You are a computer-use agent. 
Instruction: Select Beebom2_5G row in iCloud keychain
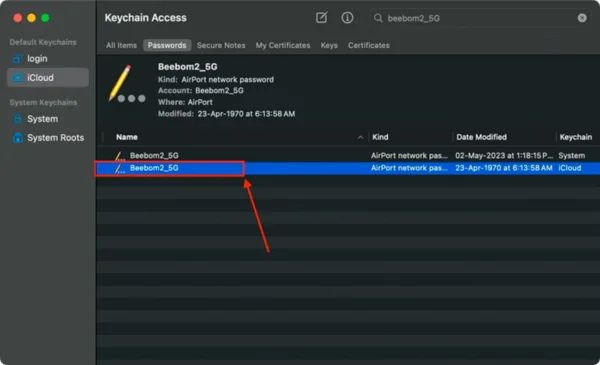click(x=348, y=168)
